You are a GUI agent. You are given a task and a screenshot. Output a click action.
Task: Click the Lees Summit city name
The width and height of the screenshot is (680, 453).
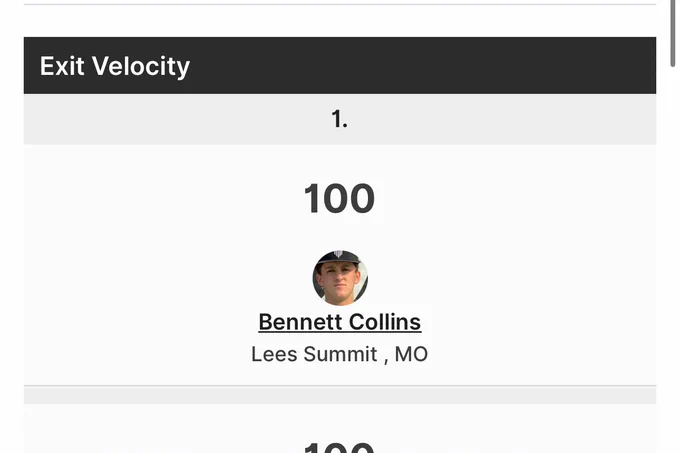click(314, 354)
